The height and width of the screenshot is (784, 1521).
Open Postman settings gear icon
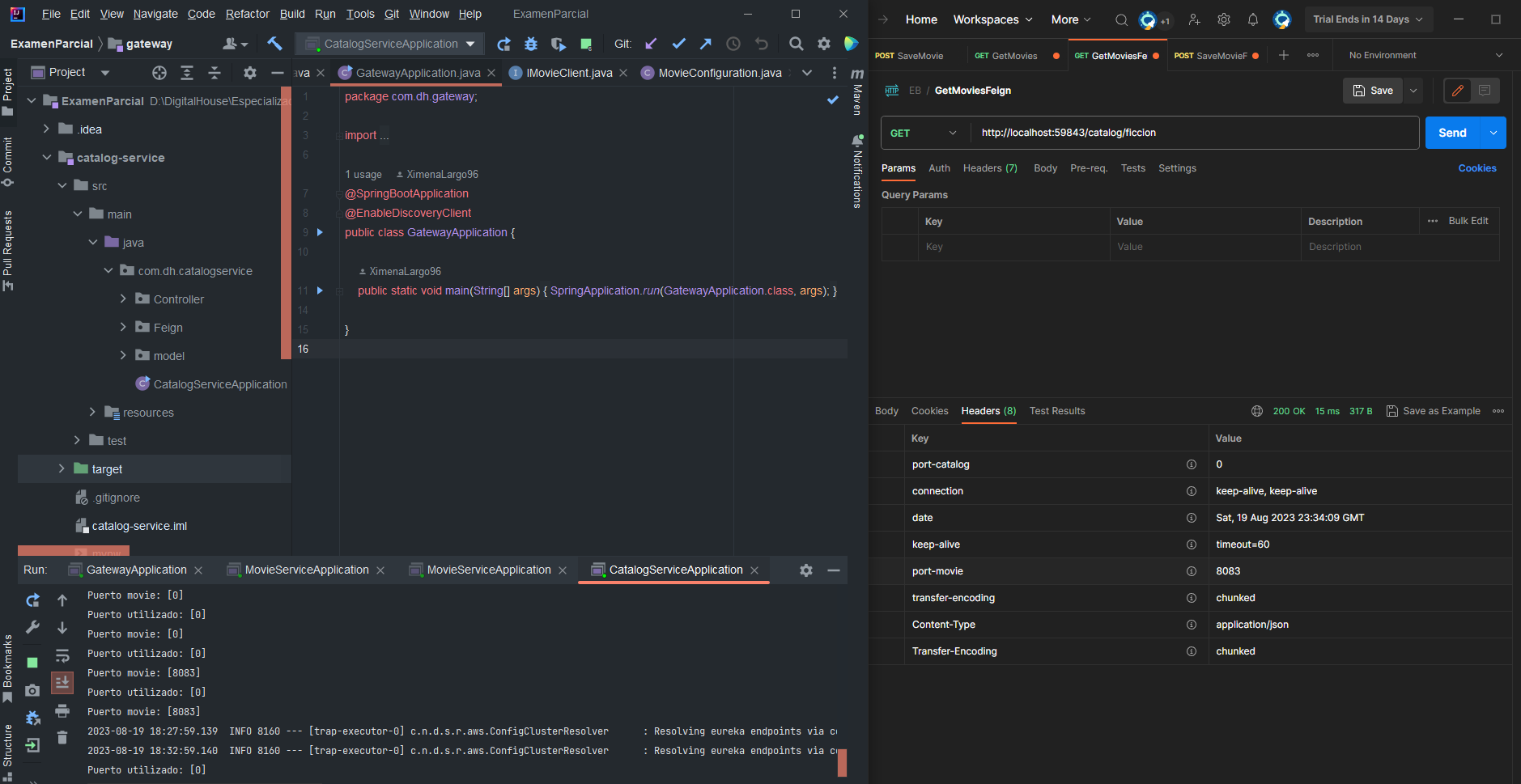1224,19
